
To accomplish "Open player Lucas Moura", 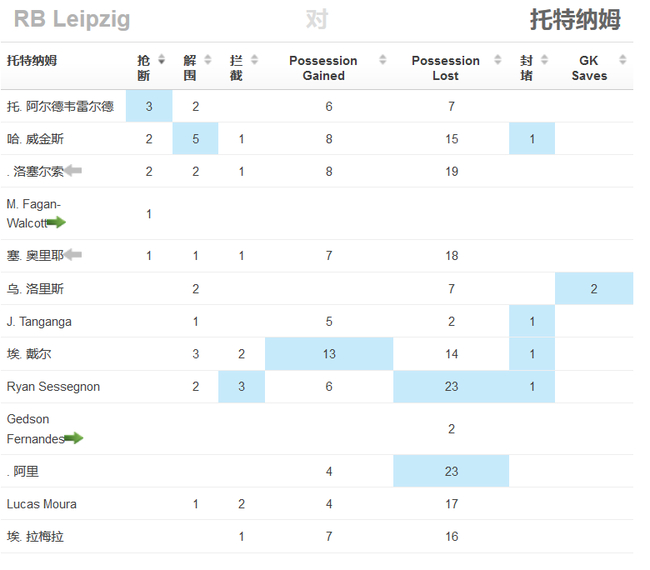I will click(x=41, y=504).
